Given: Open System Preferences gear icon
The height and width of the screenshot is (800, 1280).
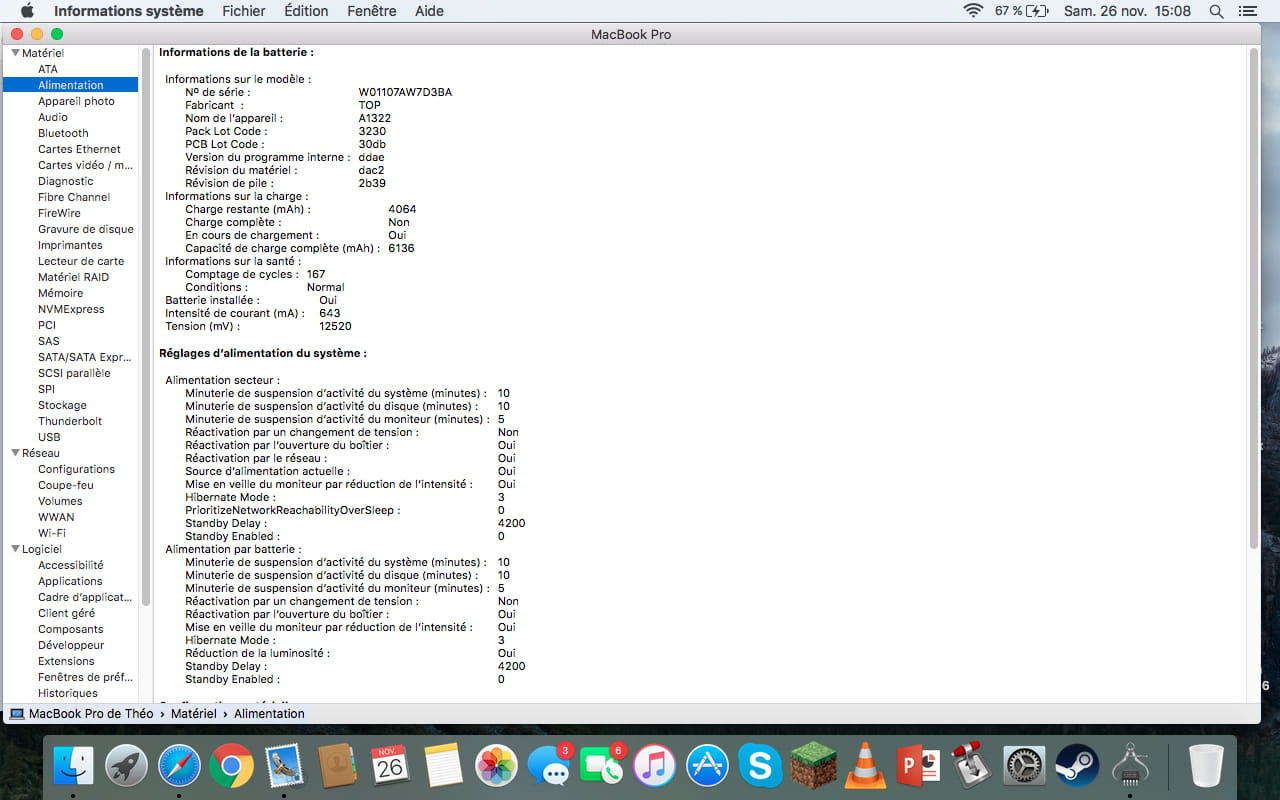Looking at the screenshot, I should 1024,766.
